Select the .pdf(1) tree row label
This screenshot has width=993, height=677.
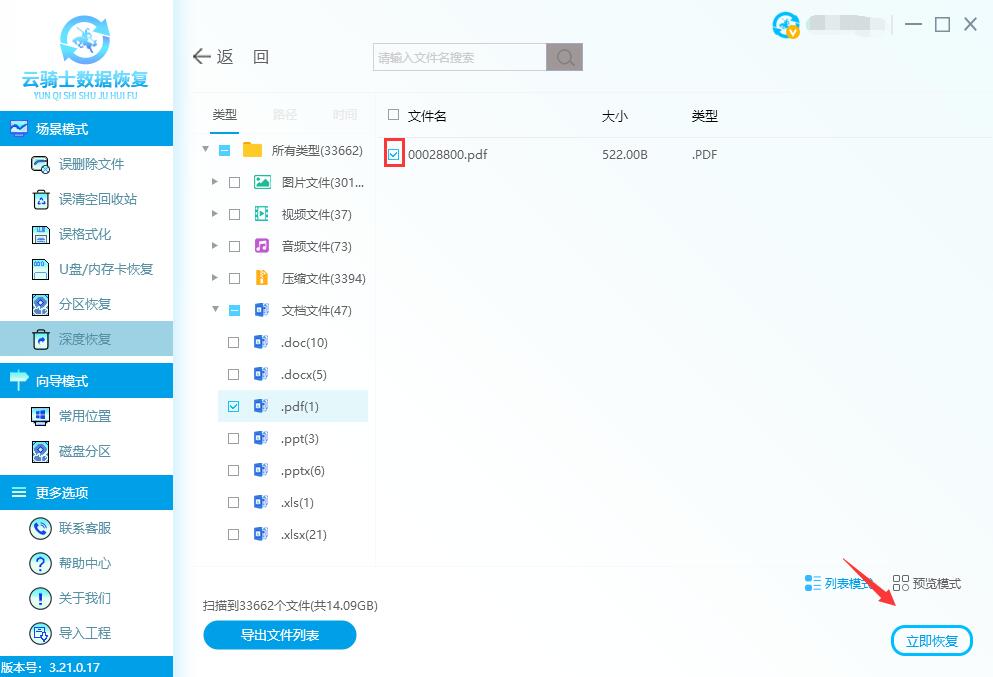[x=300, y=407]
